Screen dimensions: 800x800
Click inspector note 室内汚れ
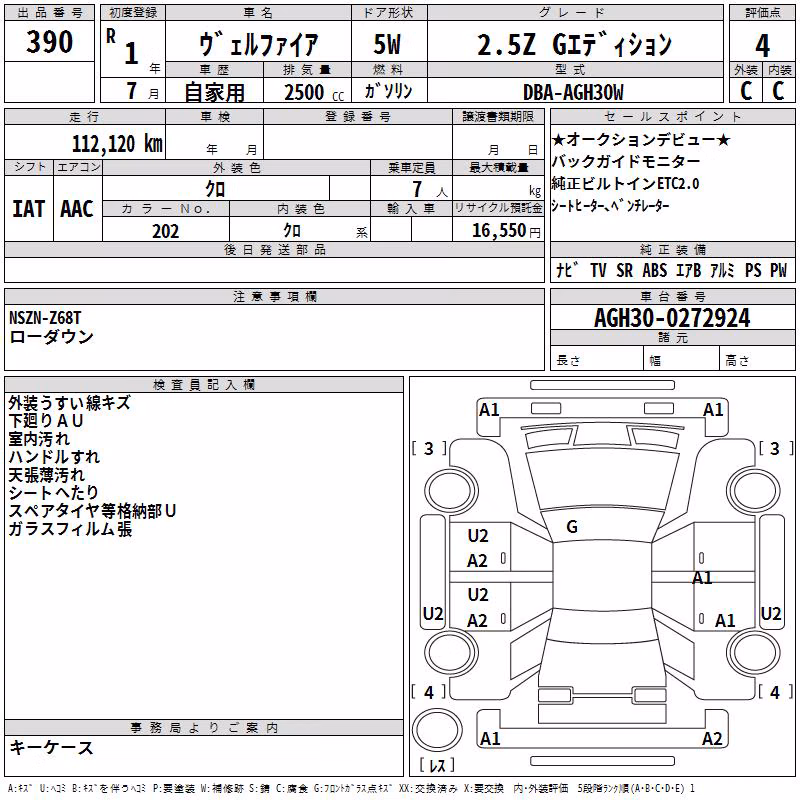pos(39,439)
